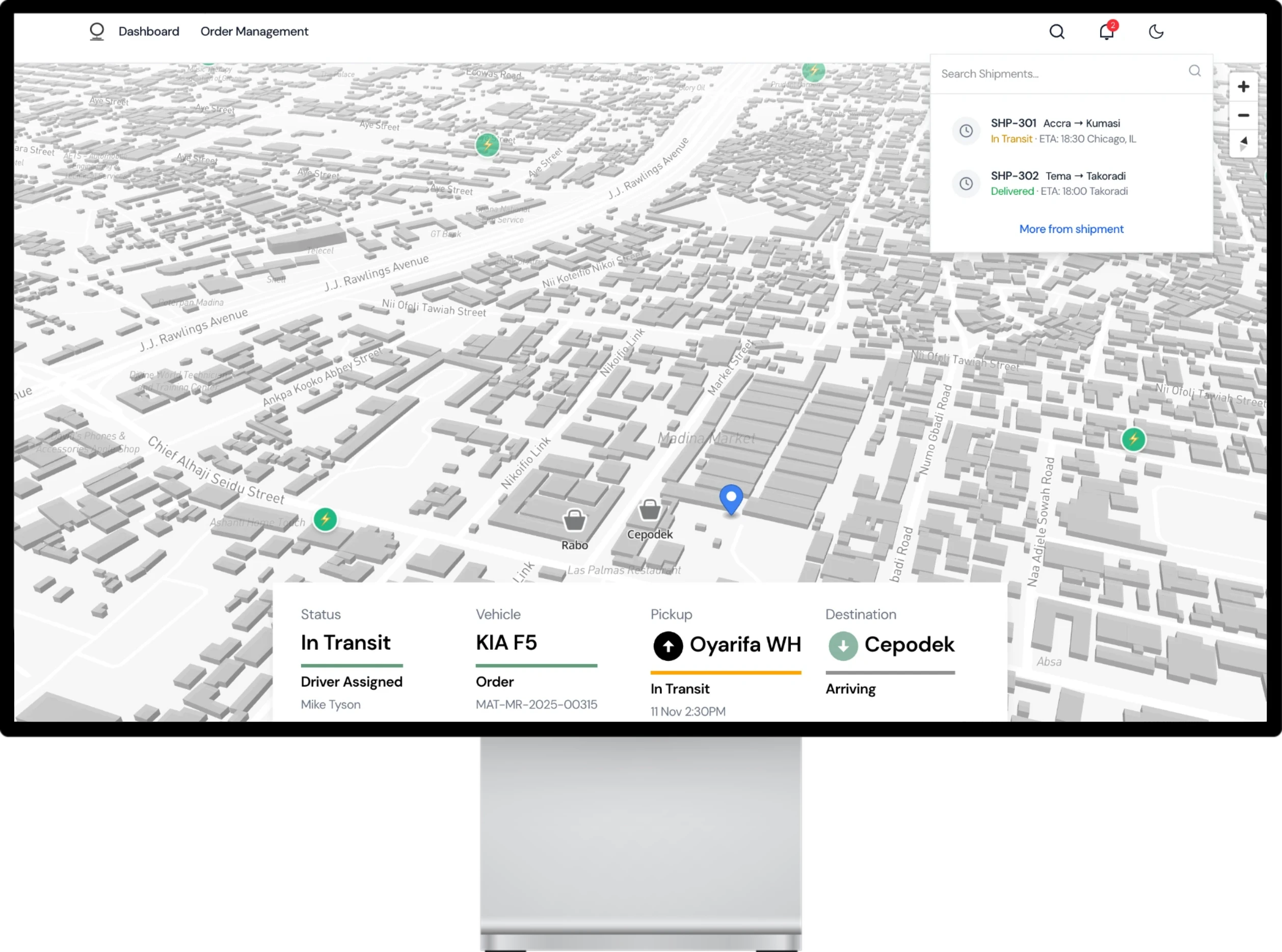Image resolution: width=1282 pixels, height=952 pixels.
Task: Open the Dashboard menu item
Action: pyautogui.click(x=149, y=31)
